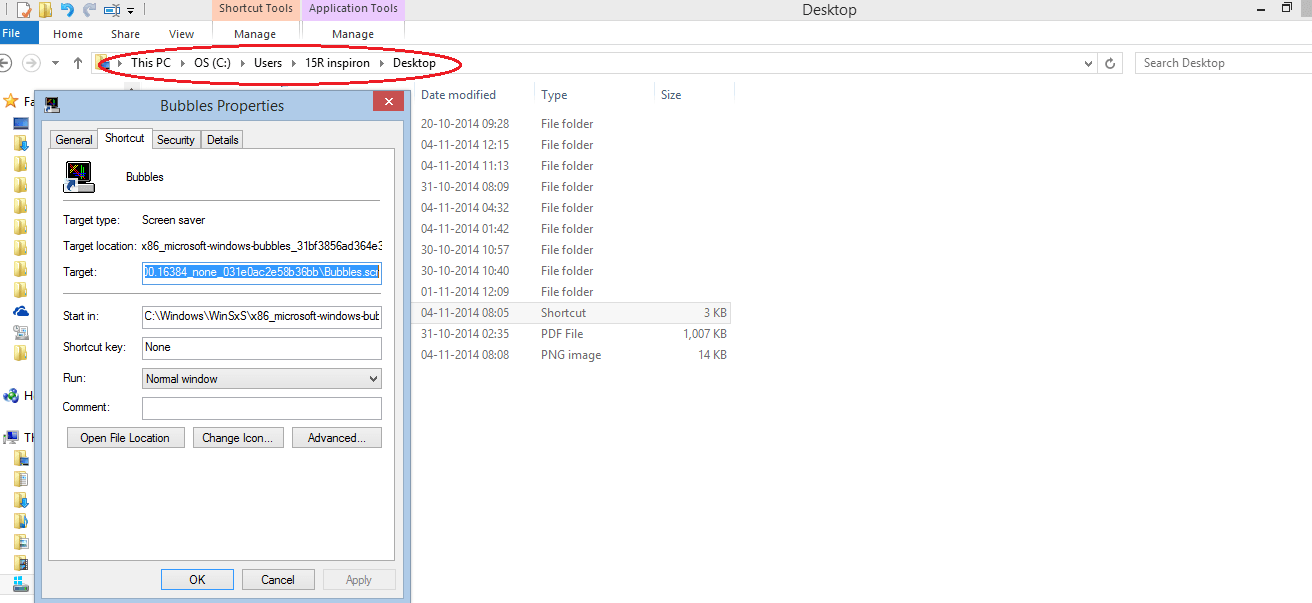This screenshot has width=1312, height=603.
Task: Click the Change Icon... button
Action: [x=238, y=438]
